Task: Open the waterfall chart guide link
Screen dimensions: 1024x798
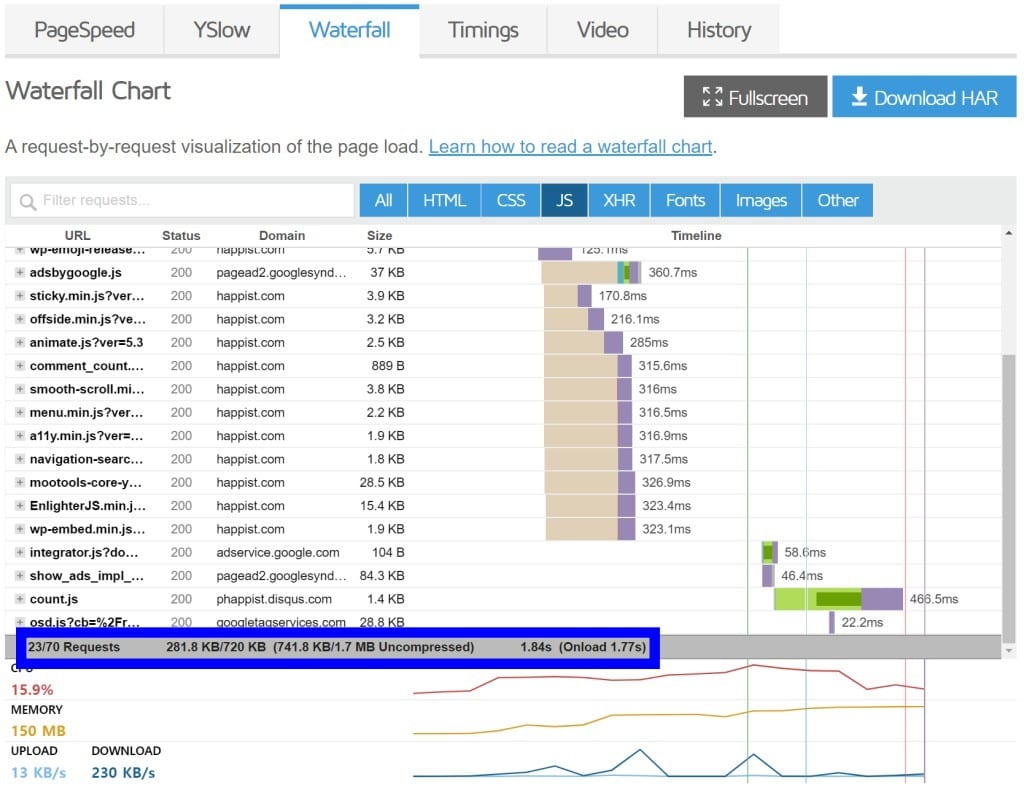Action: [570, 147]
